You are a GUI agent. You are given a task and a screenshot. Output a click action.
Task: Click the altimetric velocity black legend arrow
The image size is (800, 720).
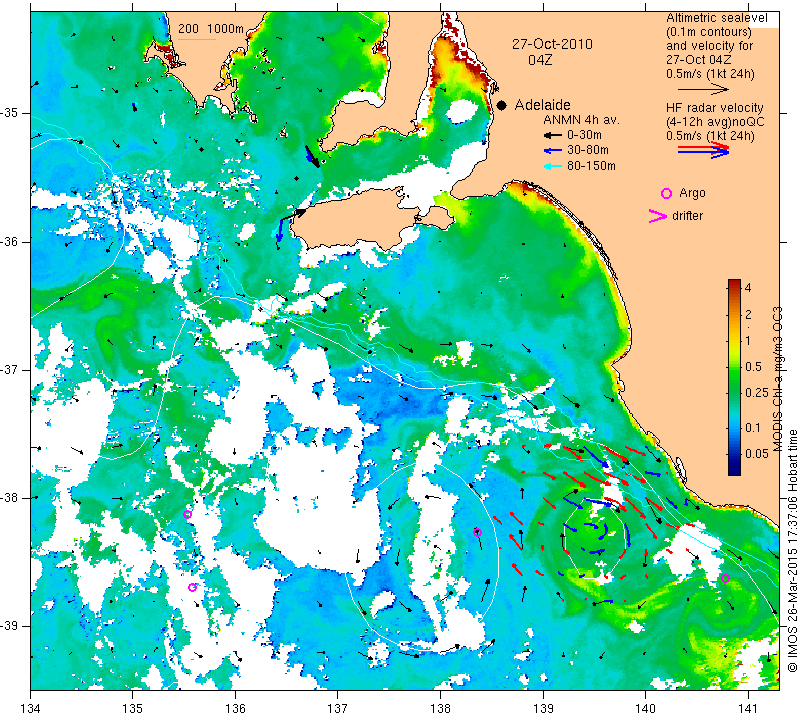(x=704, y=89)
